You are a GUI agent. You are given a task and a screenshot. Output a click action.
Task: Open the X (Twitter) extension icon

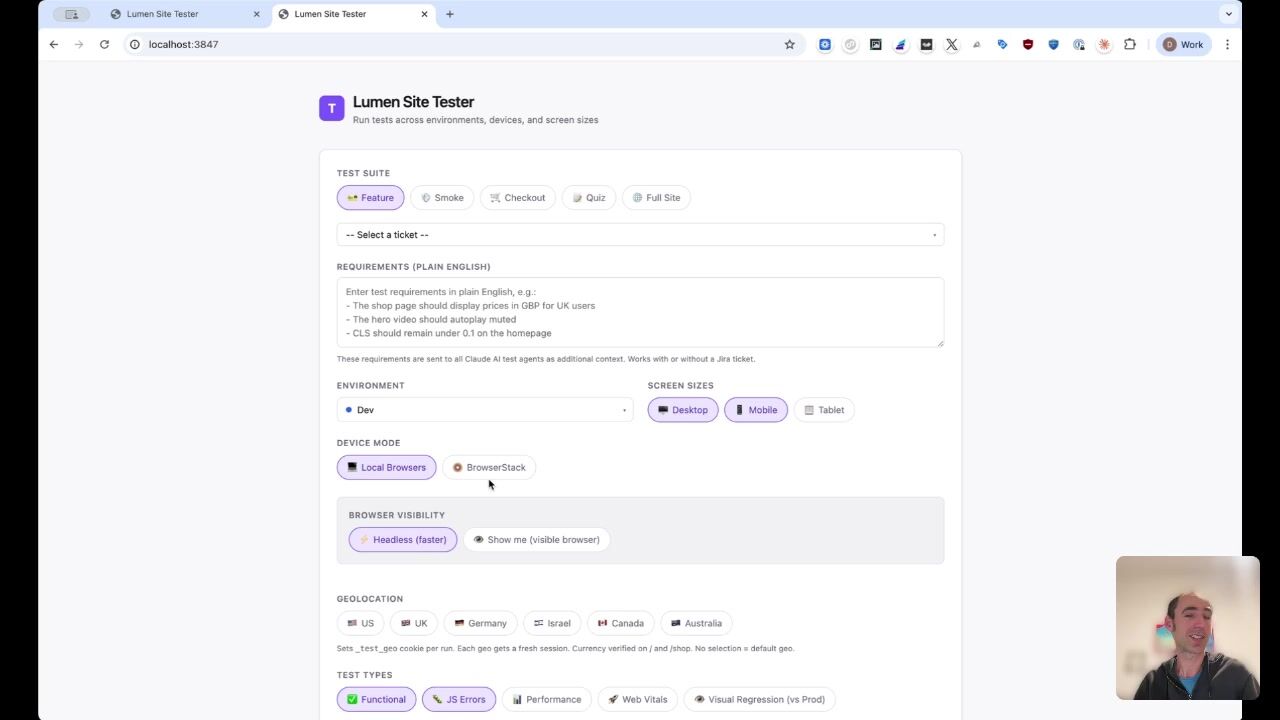(x=952, y=44)
